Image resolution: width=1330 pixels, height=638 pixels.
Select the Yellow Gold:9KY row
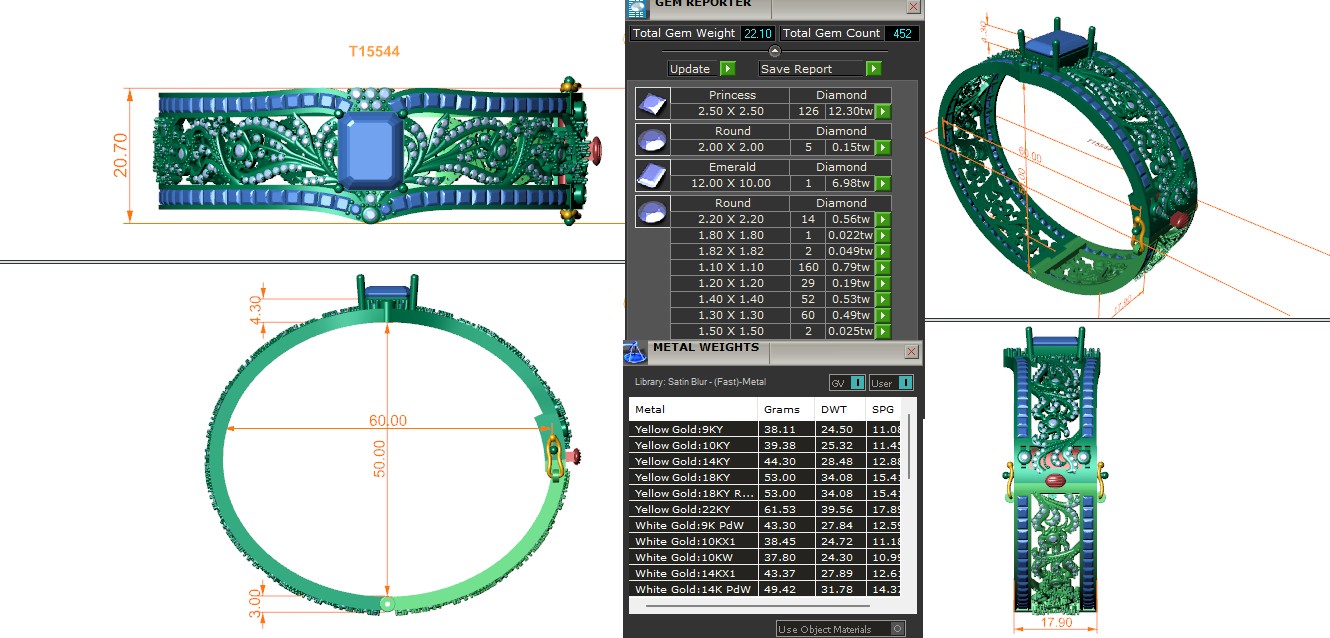pyautogui.click(x=766, y=429)
